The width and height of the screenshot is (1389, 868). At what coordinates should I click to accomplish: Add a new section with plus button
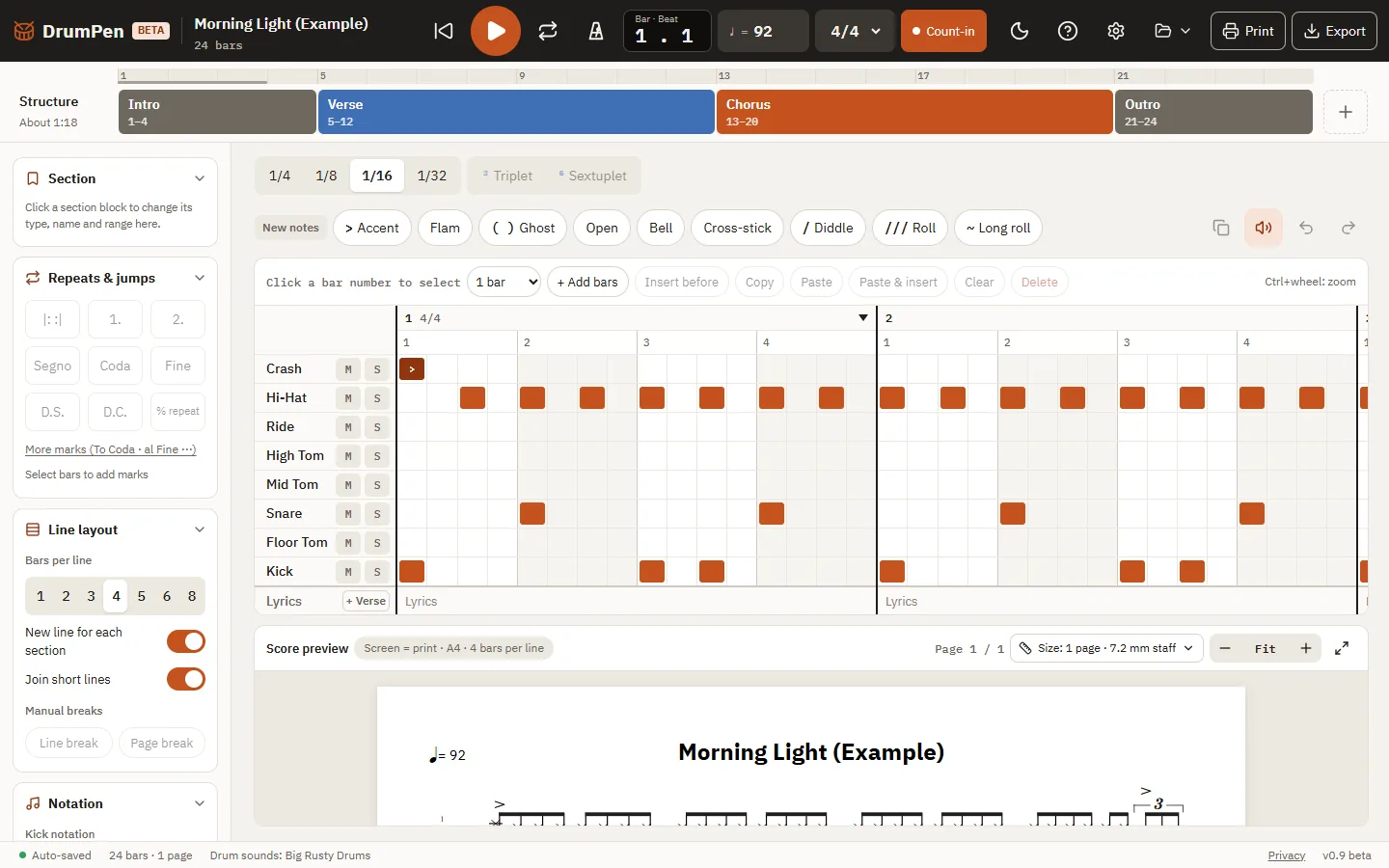(x=1346, y=112)
